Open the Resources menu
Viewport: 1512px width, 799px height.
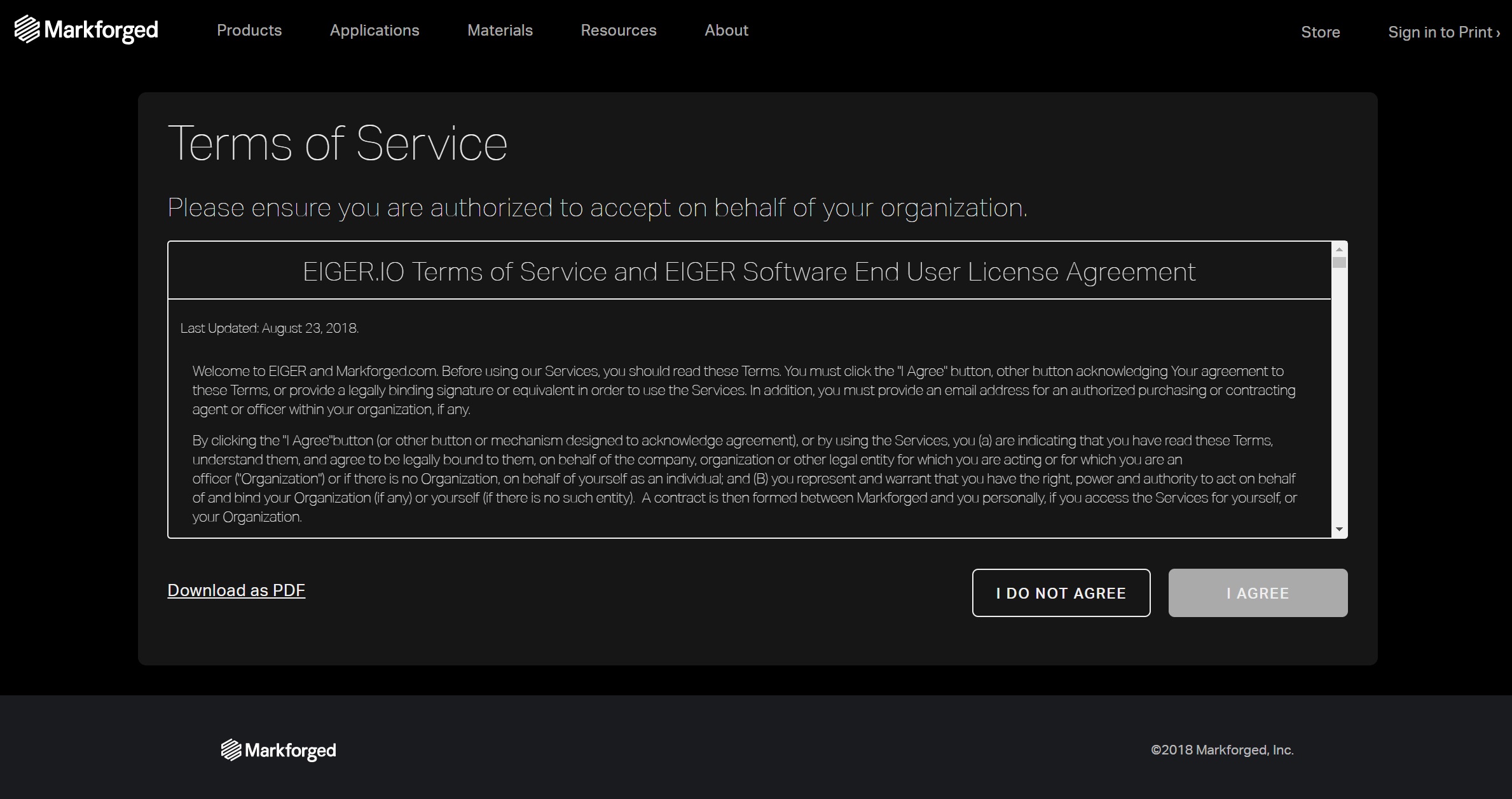tap(618, 30)
